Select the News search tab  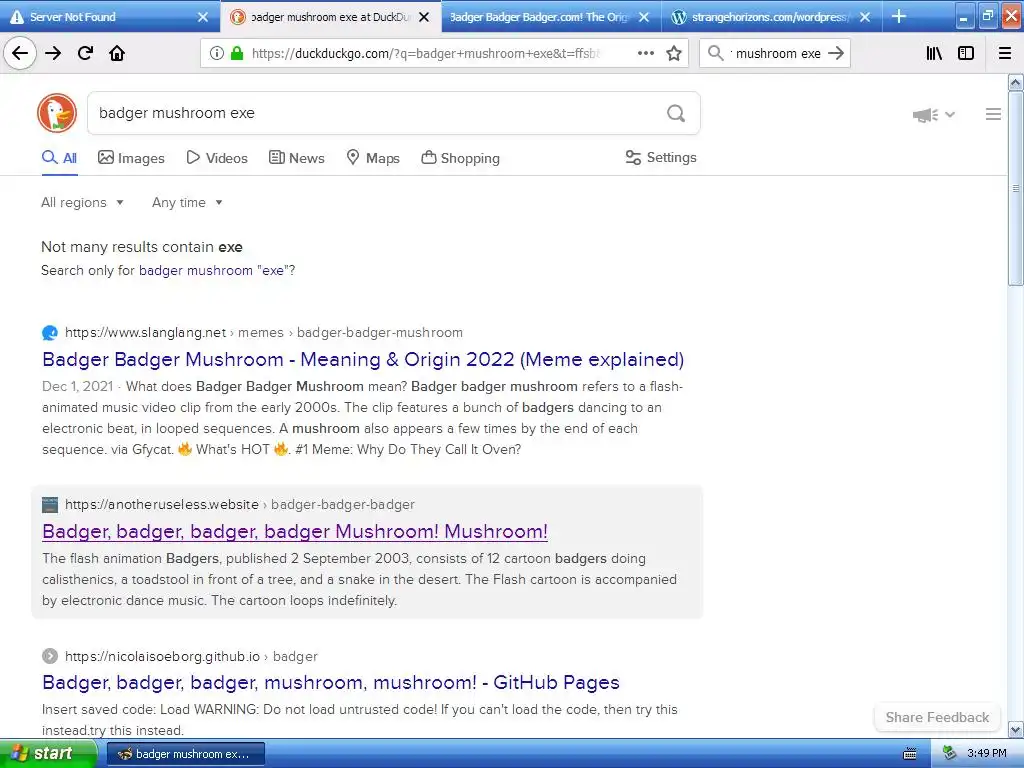pyautogui.click(x=296, y=158)
